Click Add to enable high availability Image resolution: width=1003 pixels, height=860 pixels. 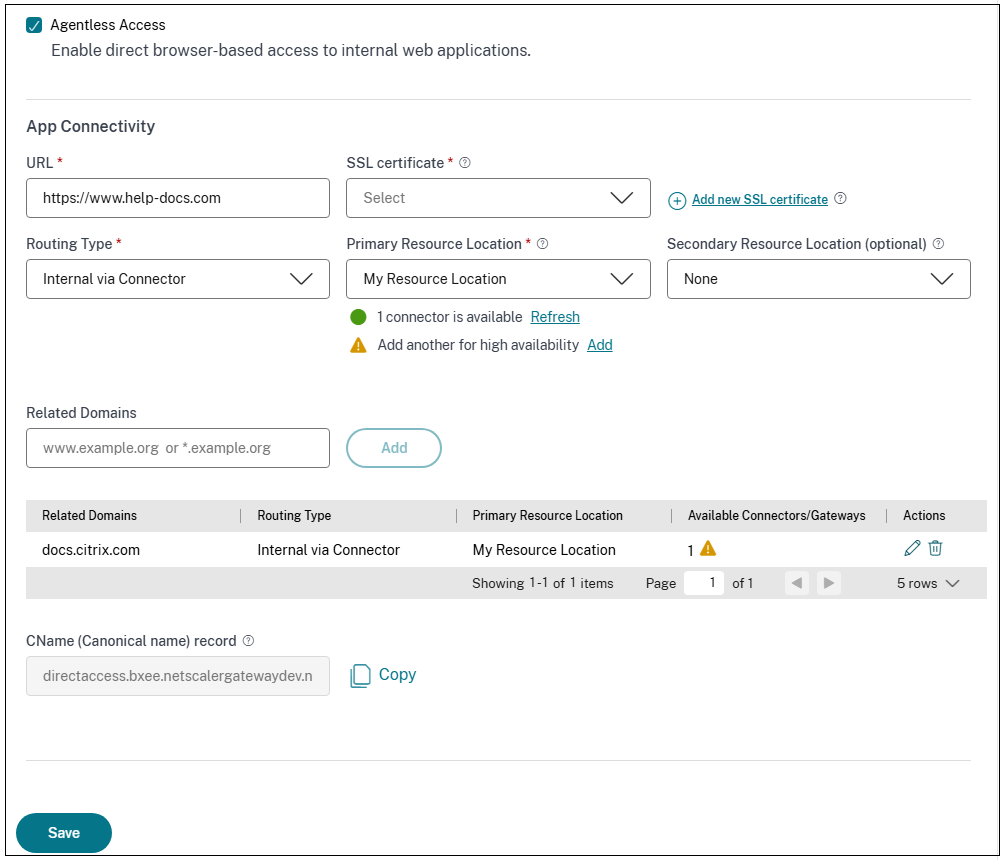click(x=599, y=344)
